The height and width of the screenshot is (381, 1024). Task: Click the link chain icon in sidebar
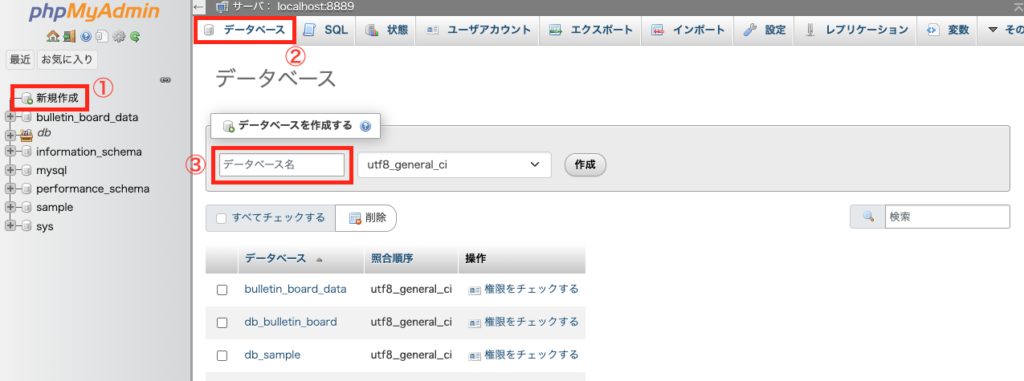click(166, 80)
